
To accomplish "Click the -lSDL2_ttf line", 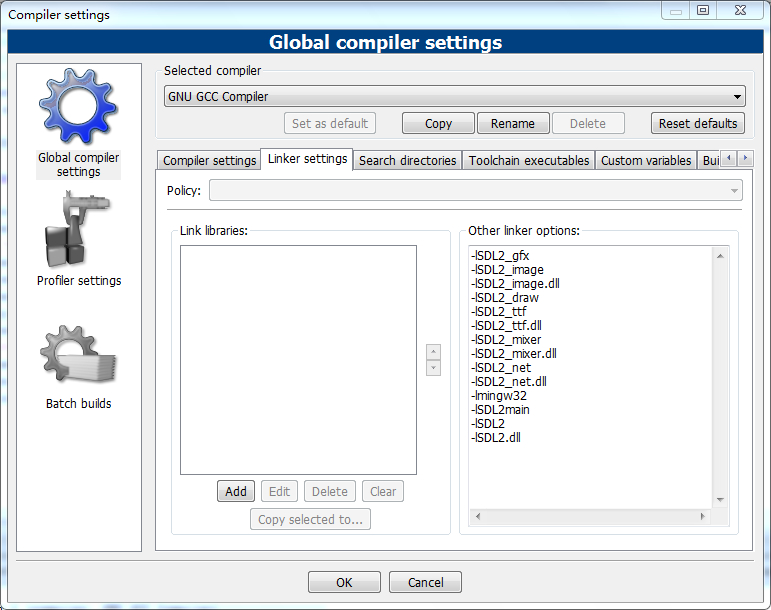I will click(498, 312).
